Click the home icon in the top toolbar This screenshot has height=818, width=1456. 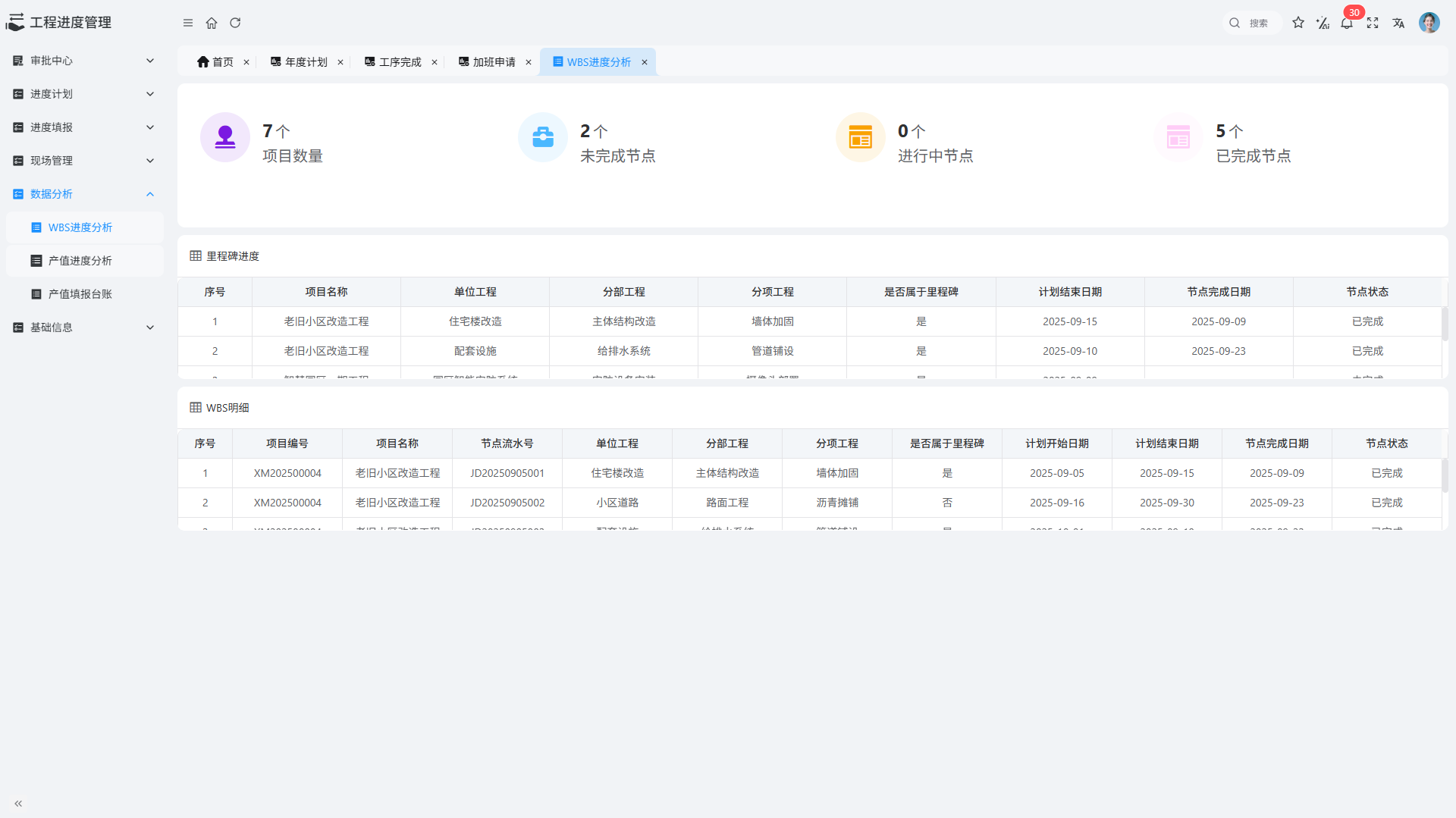212,23
